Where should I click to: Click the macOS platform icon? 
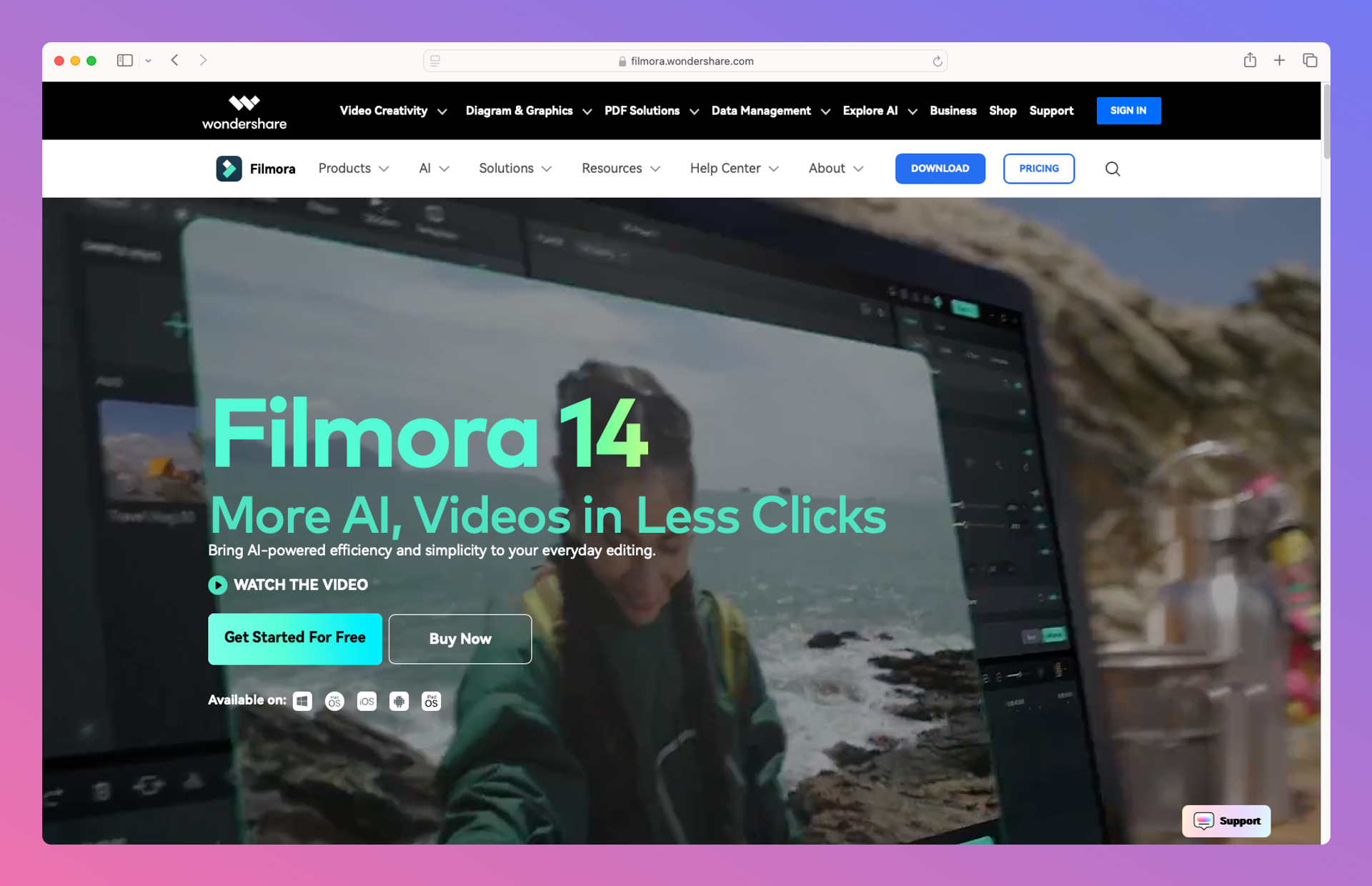point(334,701)
